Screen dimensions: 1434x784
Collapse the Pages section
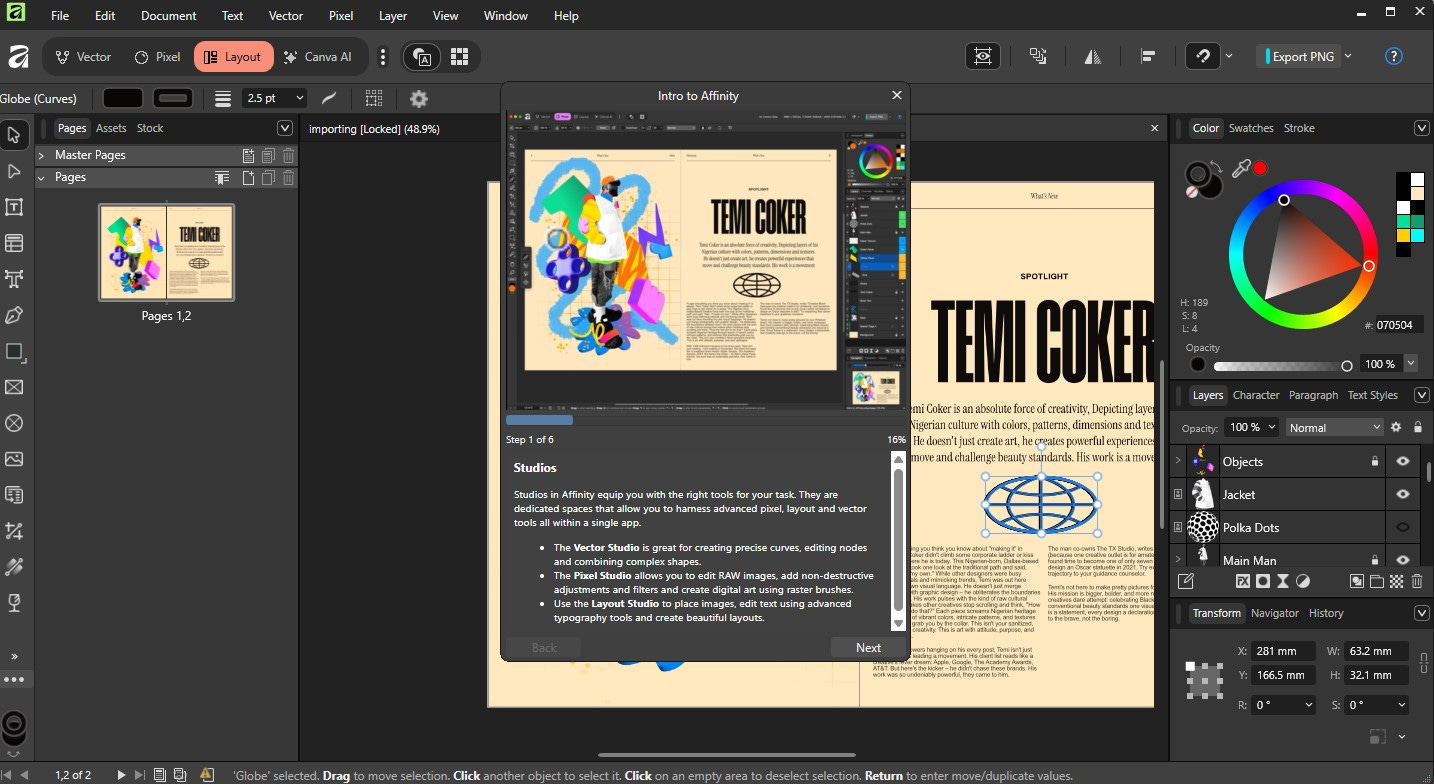(x=42, y=177)
